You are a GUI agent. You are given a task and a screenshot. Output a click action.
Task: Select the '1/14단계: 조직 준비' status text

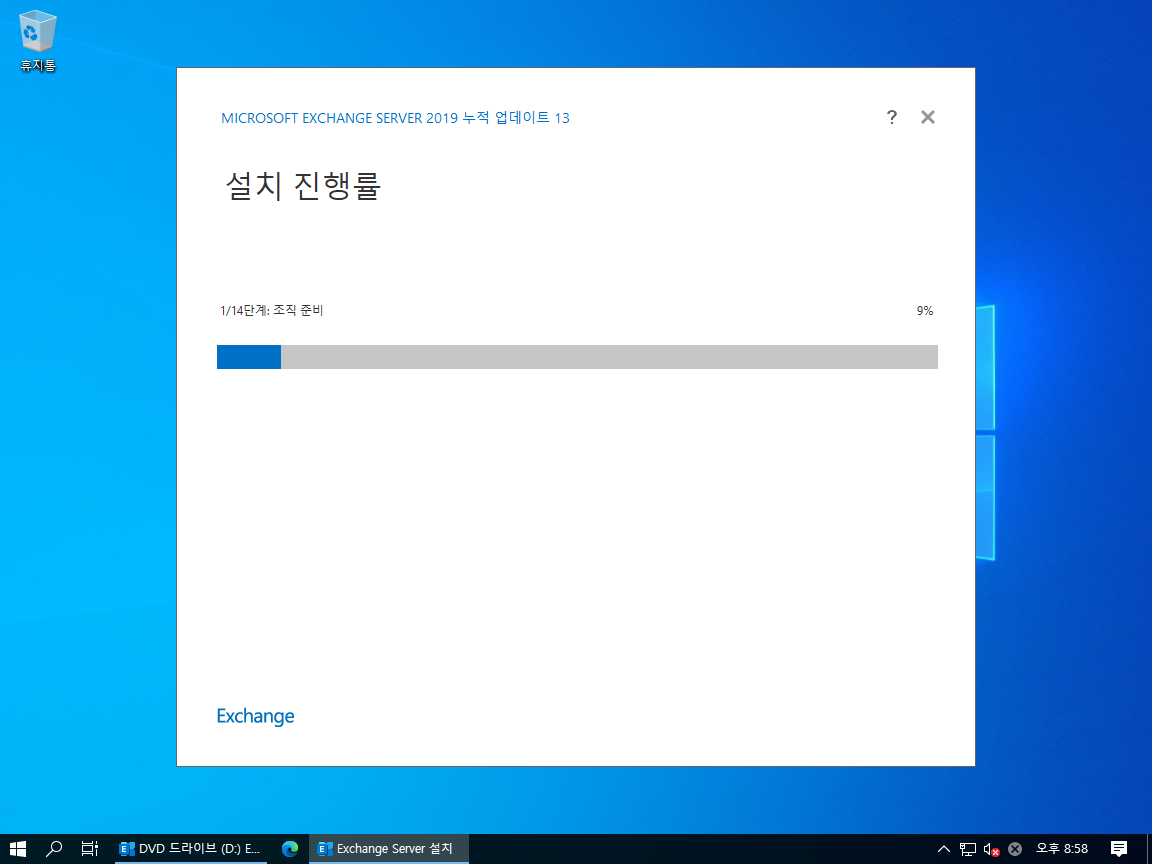[x=272, y=311]
